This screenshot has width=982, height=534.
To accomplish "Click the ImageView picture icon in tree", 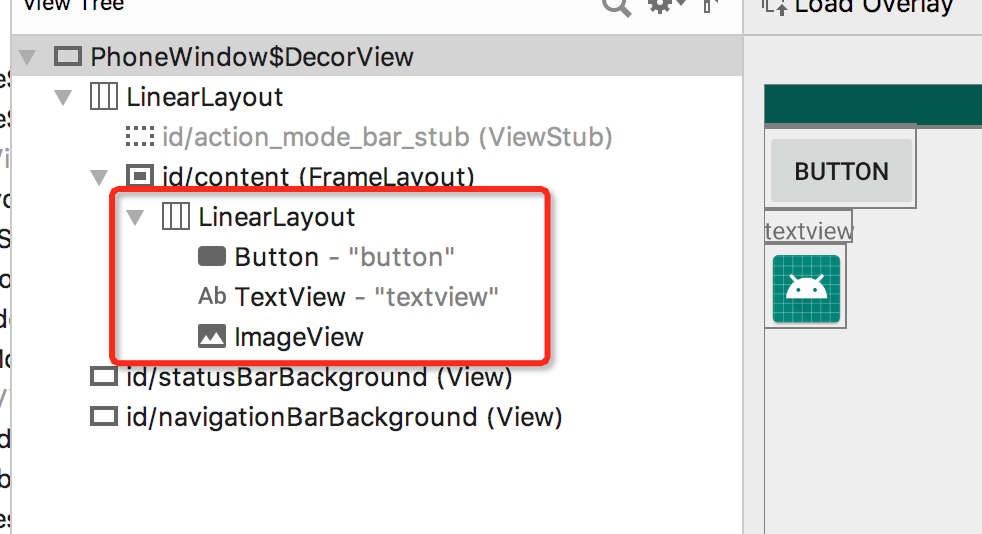I will click(x=212, y=336).
